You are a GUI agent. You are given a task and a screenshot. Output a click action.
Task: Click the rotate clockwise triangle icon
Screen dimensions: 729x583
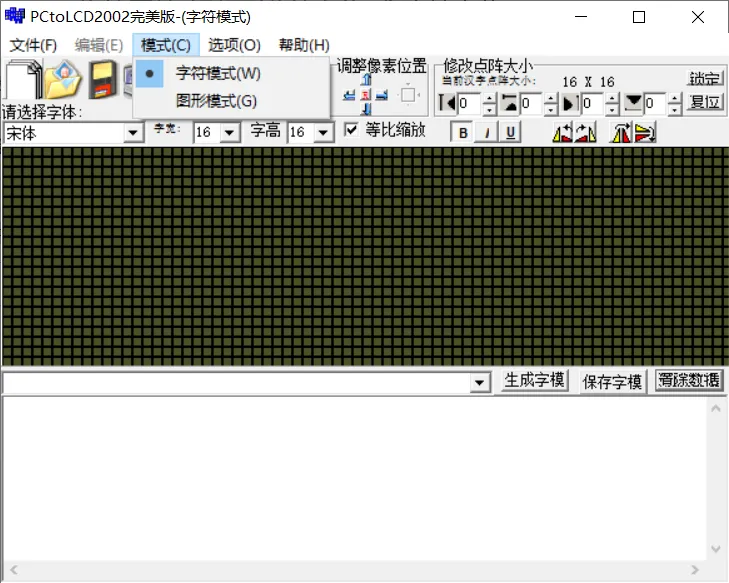[x=585, y=133]
